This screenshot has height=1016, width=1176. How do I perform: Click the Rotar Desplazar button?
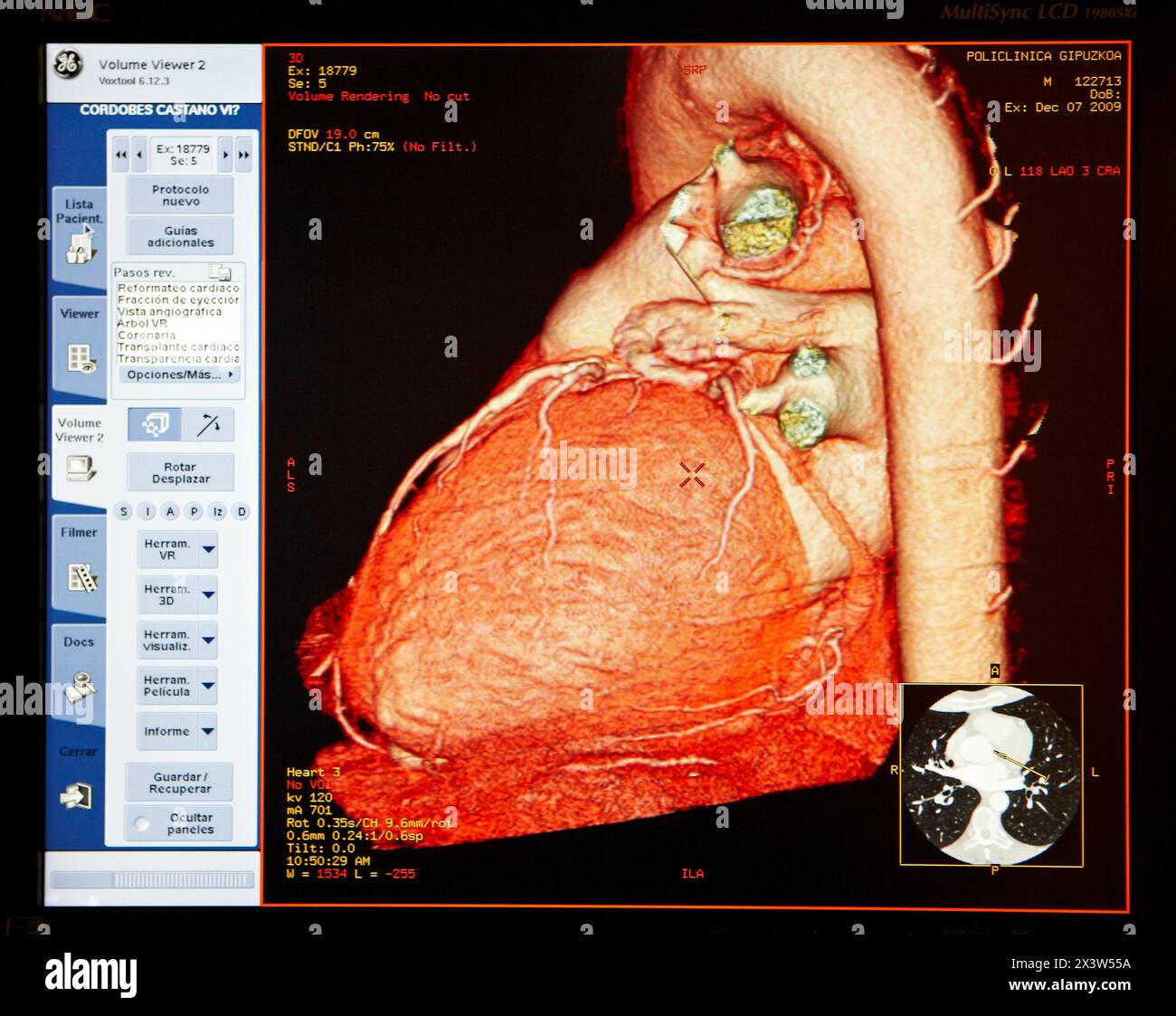pyautogui.click(x=180, y=473)
